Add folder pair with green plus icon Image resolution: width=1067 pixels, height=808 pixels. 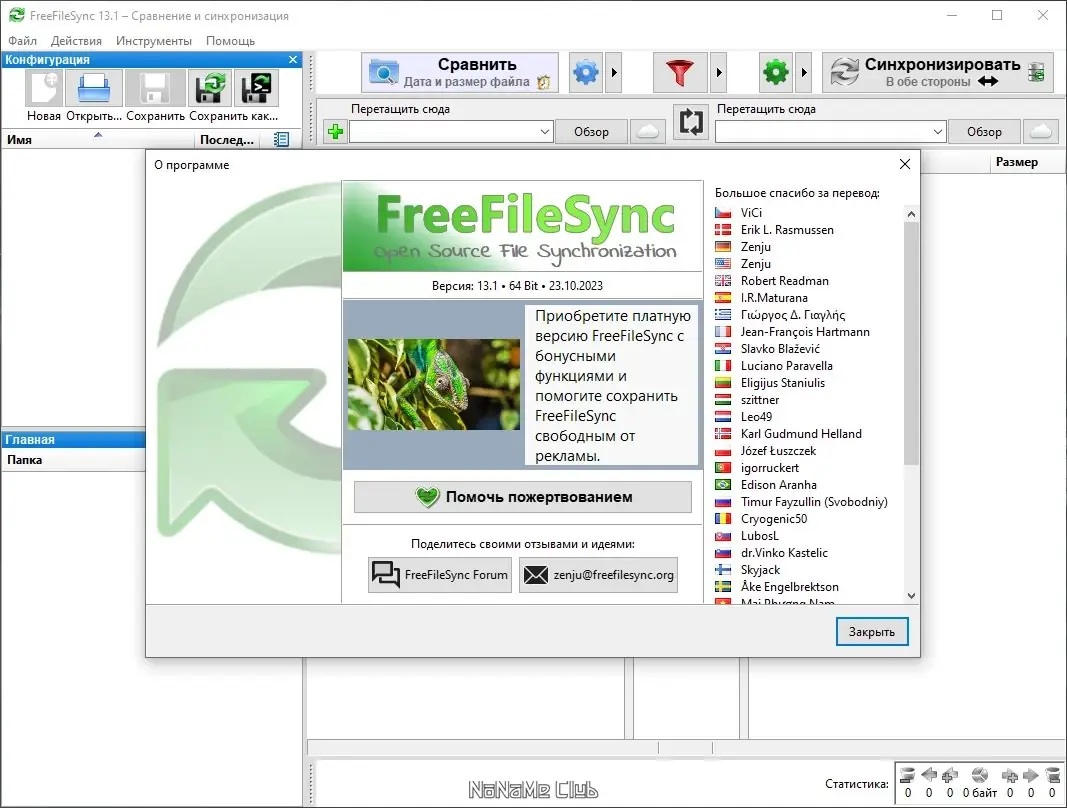(335, 131)
